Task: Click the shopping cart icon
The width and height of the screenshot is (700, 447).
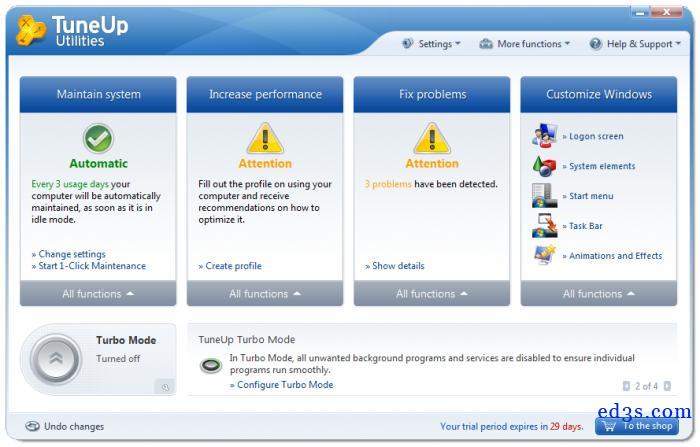Action: 609,426
